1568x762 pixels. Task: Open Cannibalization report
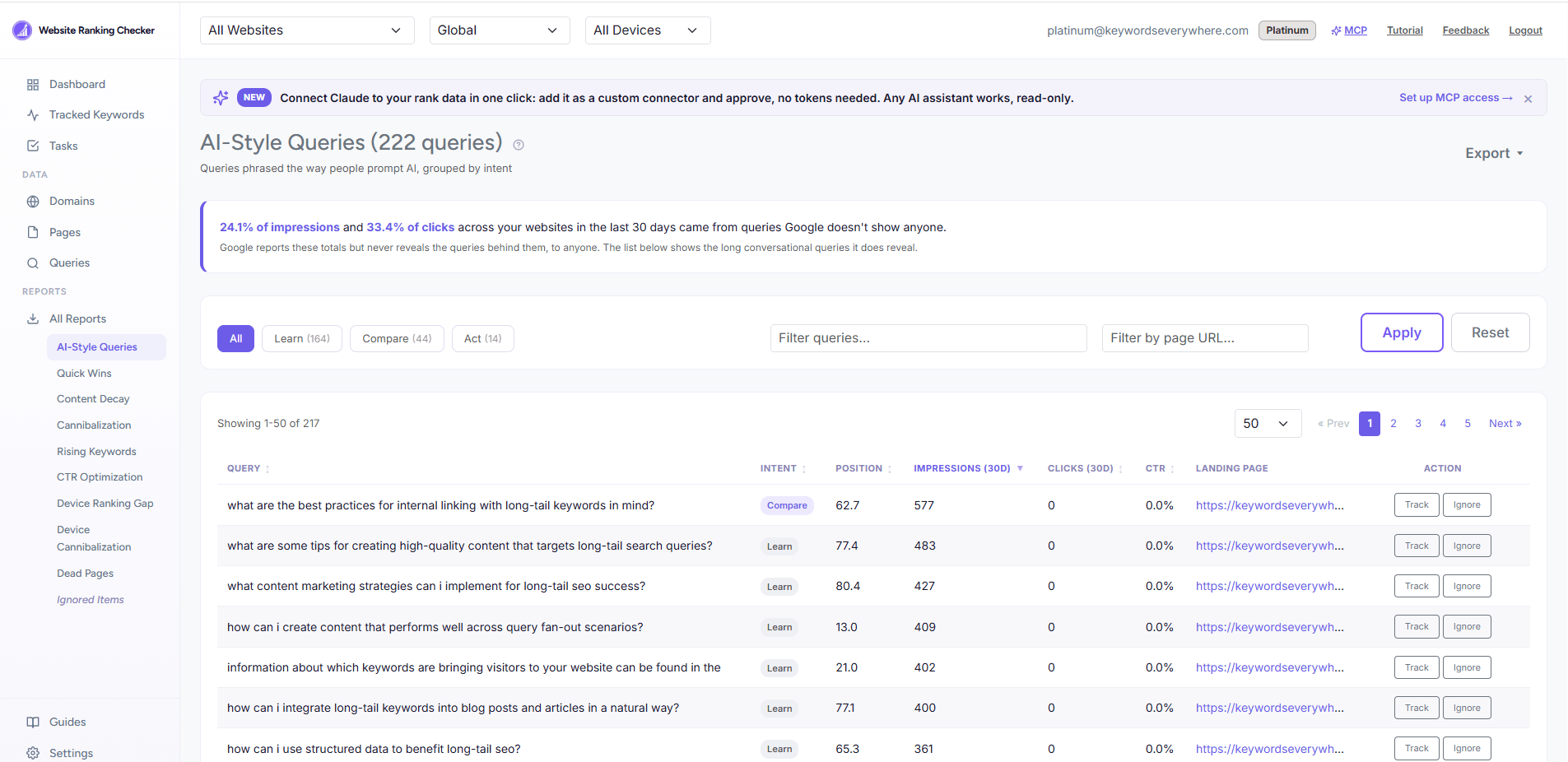pyautogui.click(x=94, y=425)
